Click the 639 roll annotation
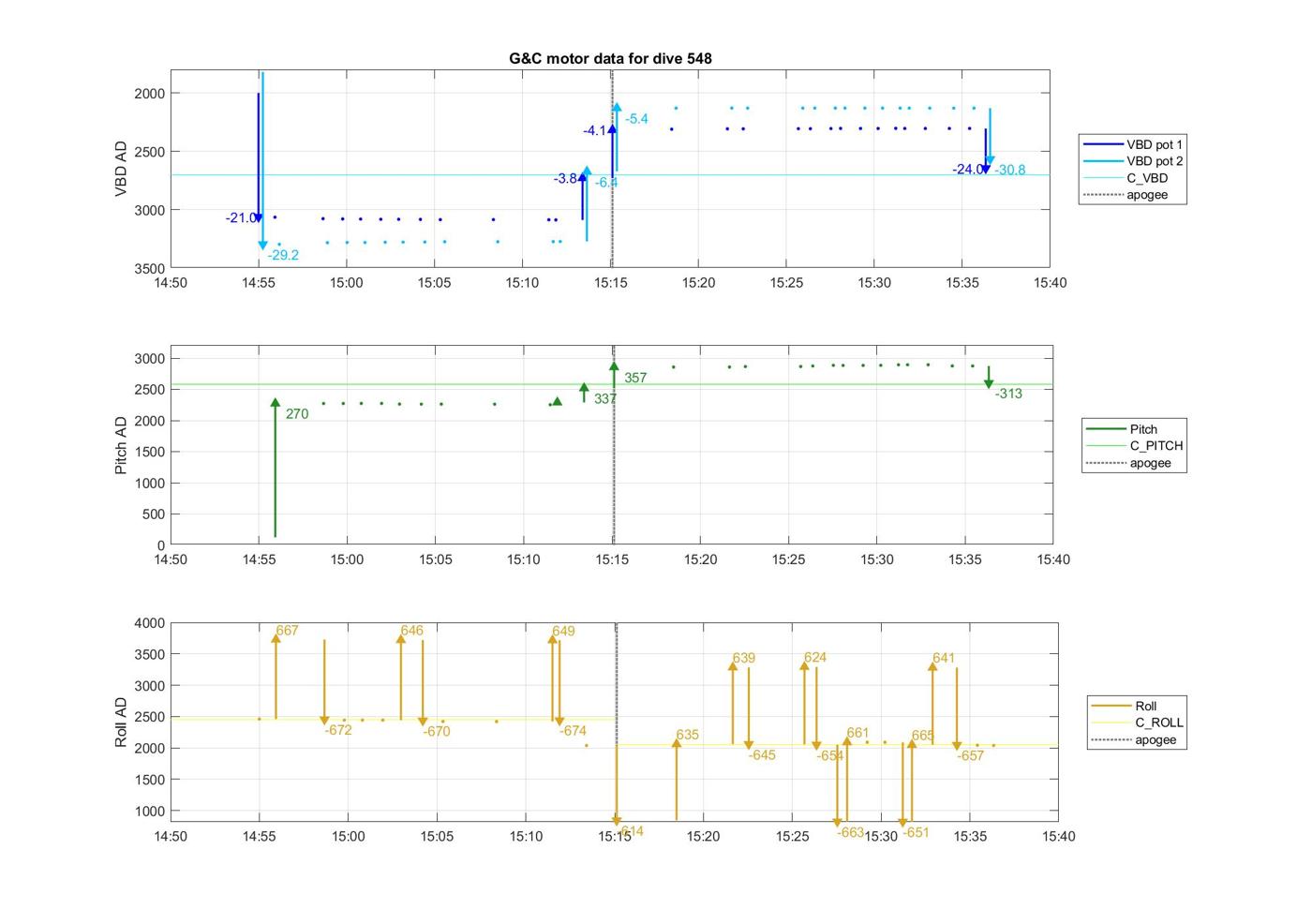 [x=744, y=658]
